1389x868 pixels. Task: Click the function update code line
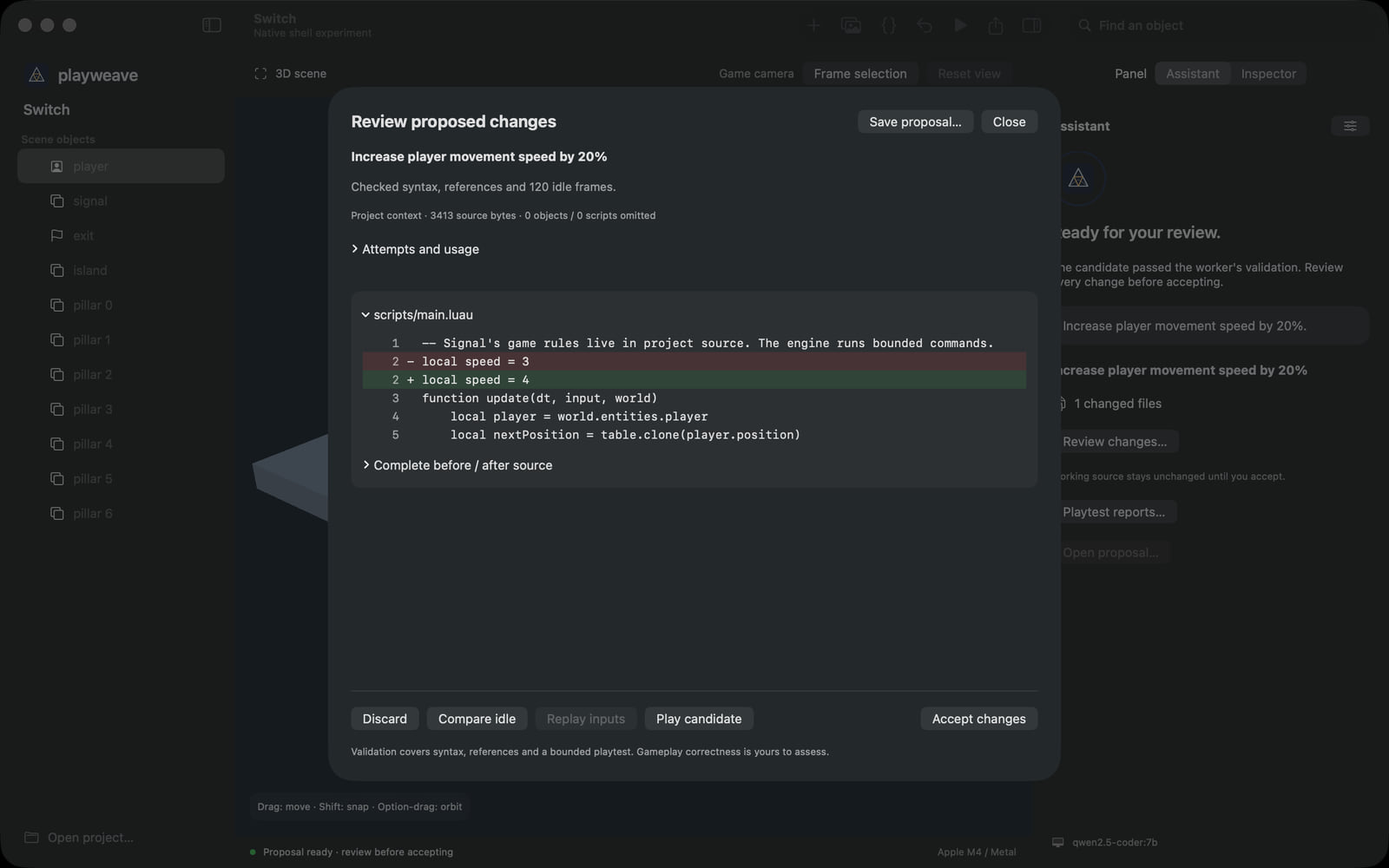(694, 398)
